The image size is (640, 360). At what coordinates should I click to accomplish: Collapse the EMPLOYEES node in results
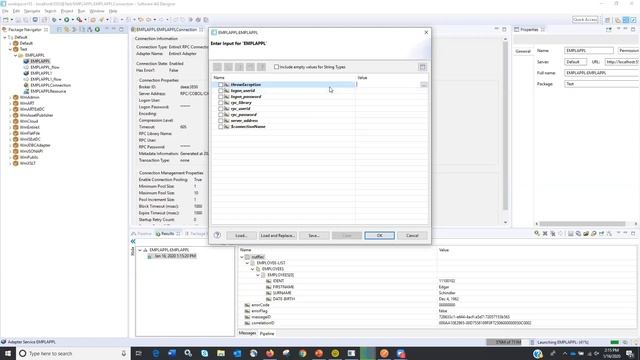pos(253,269)
